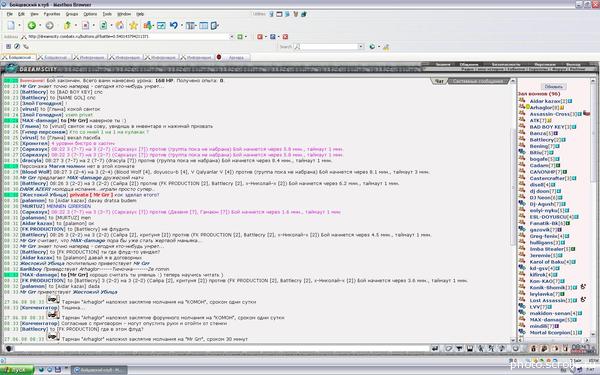Click in the chat message input field
Viewport: 600px width, 375px height.
coord(222,348)
